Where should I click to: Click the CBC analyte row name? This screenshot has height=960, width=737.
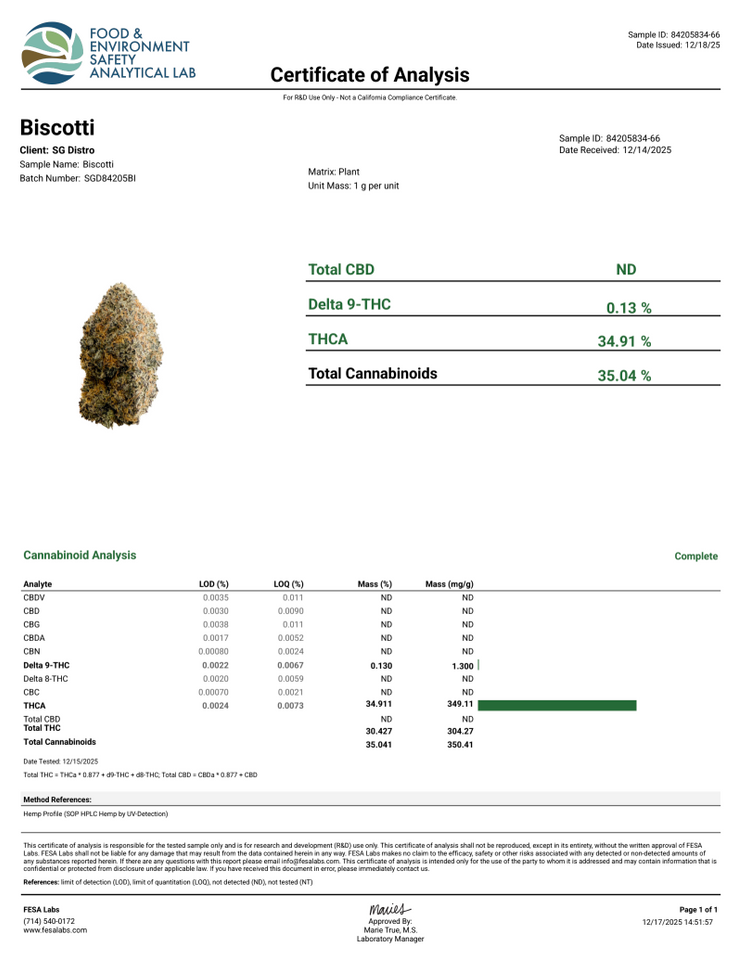coord(31,692)
